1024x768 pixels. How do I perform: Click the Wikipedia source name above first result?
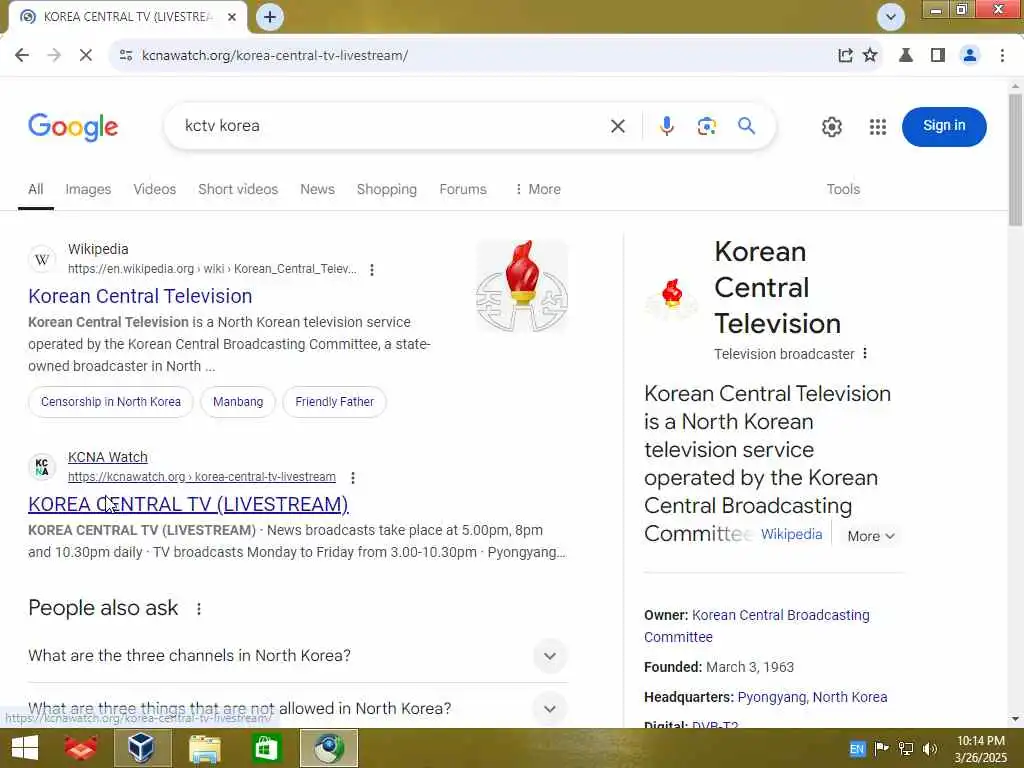point(98,249)
